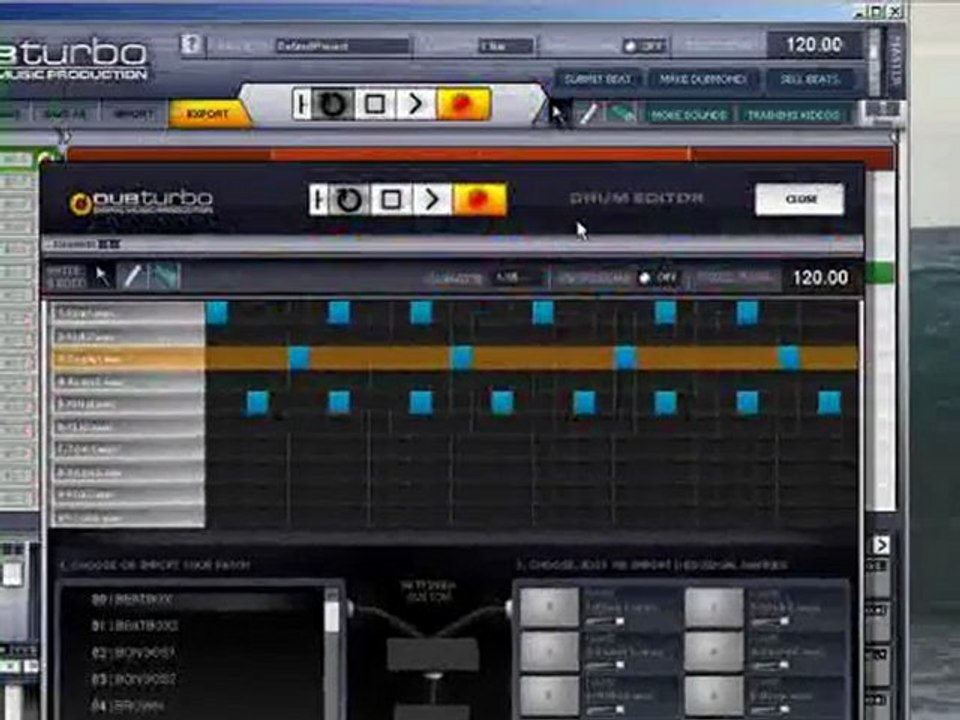
Task: Stop playback in main window transport
Action: click(x=375, y=103)
